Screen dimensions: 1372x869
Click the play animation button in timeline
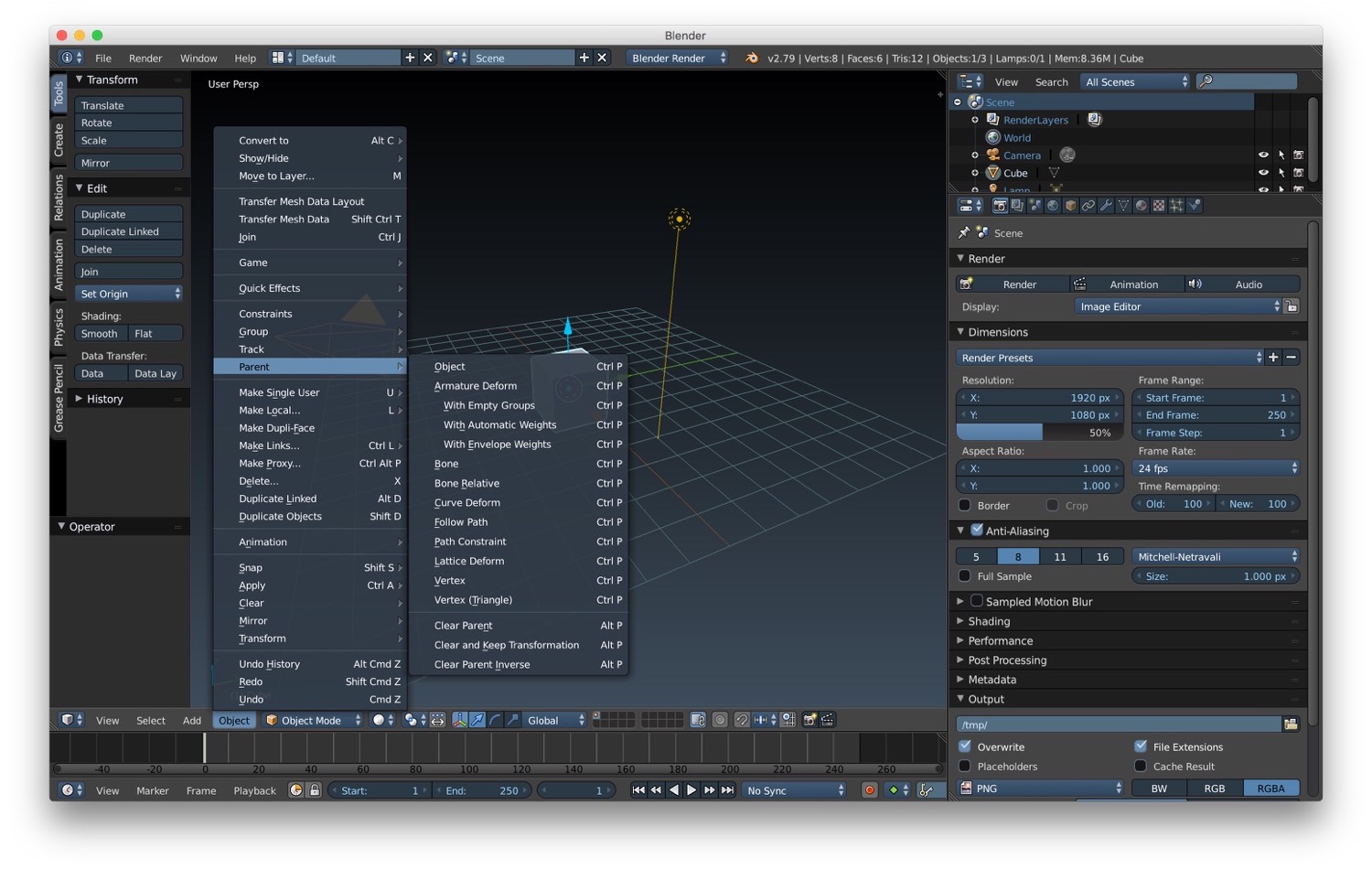point(691,790)
